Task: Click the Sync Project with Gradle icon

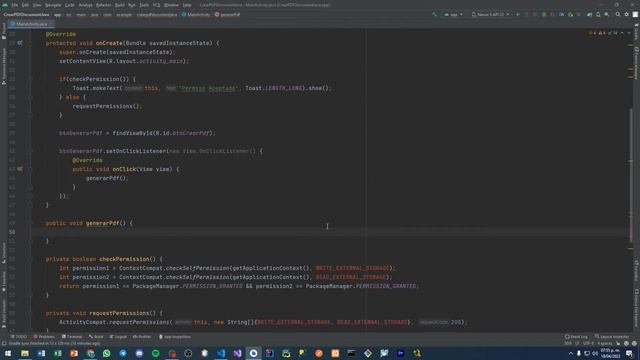Action: point(589,14)
